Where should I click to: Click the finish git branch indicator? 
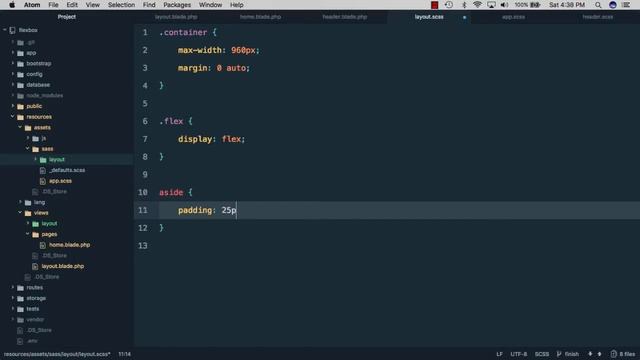point(567,354)
